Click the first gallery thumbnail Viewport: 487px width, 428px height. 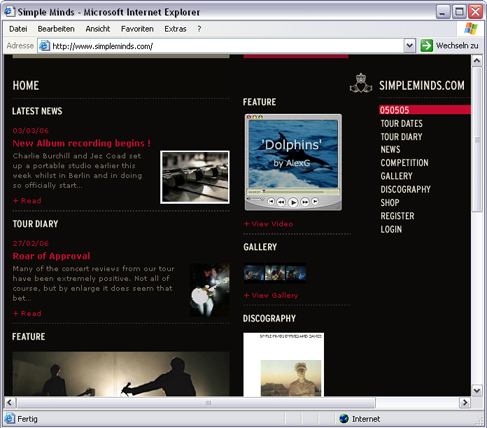pyautogui.click(x=254, y=273)
